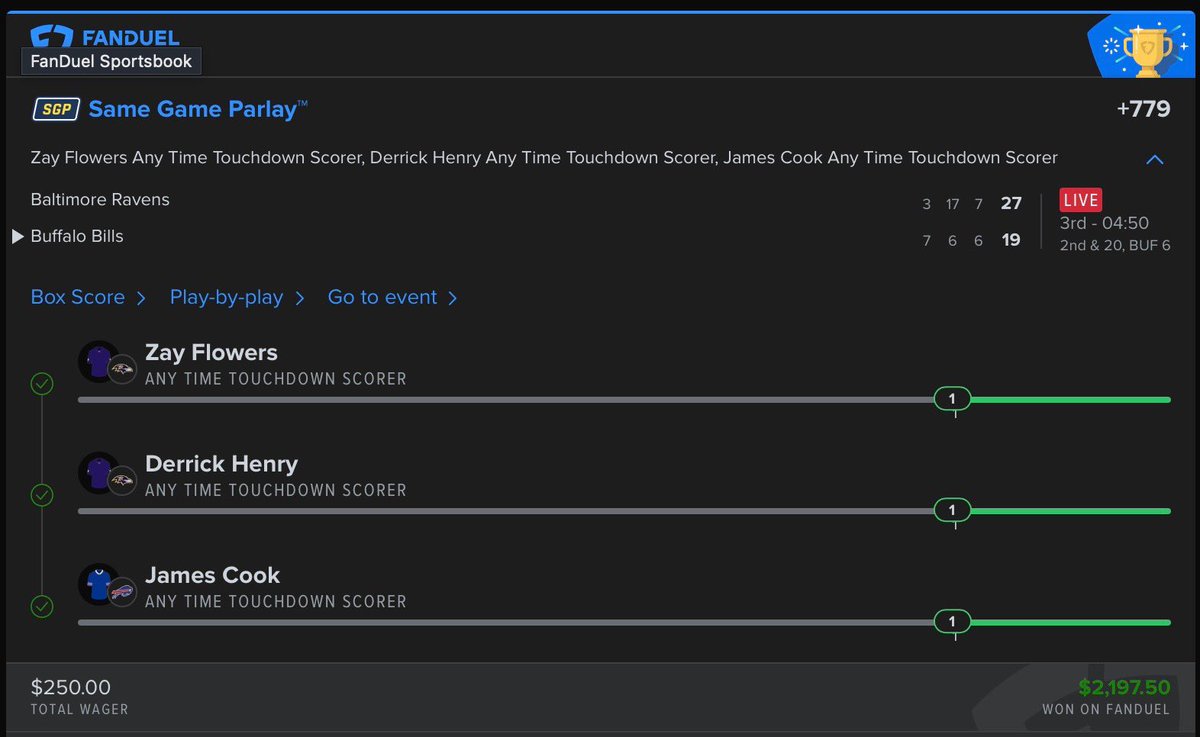Click the 3rd - 04:50 game clock

[1104, 223]
